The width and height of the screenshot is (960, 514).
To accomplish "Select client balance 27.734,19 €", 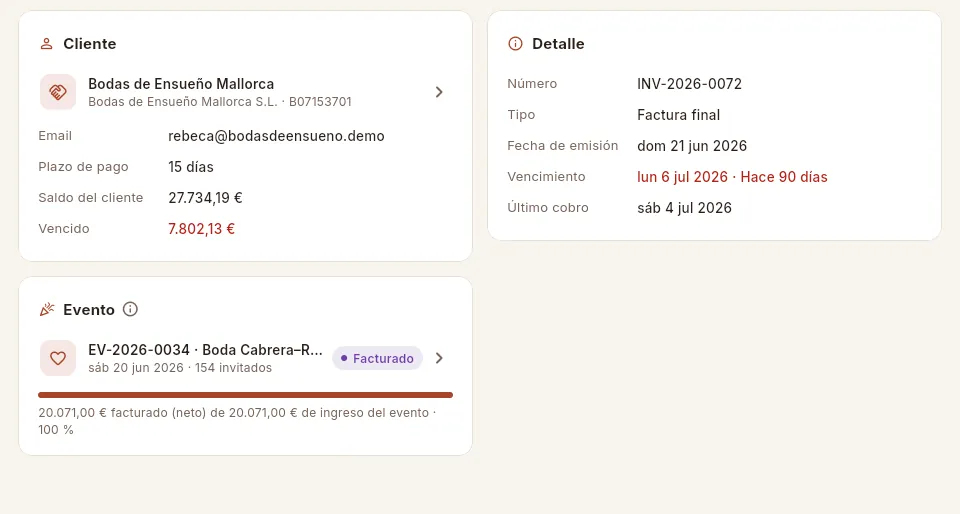I will coord(205,198).
